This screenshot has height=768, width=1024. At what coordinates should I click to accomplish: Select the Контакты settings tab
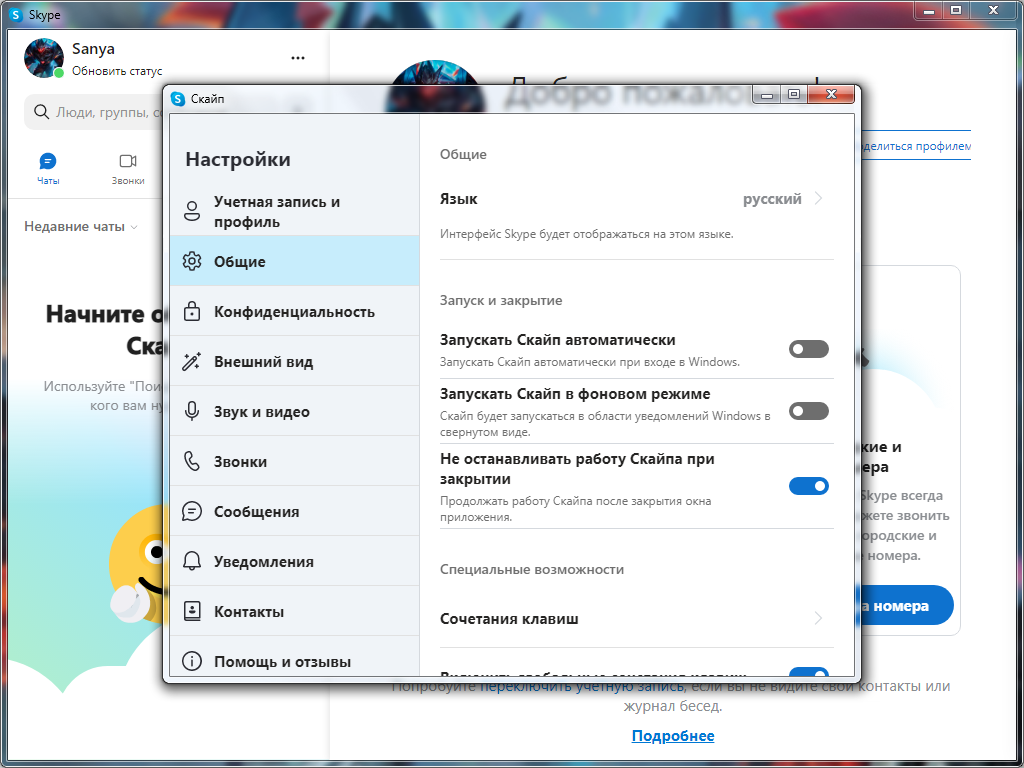[x=295, y=611]
